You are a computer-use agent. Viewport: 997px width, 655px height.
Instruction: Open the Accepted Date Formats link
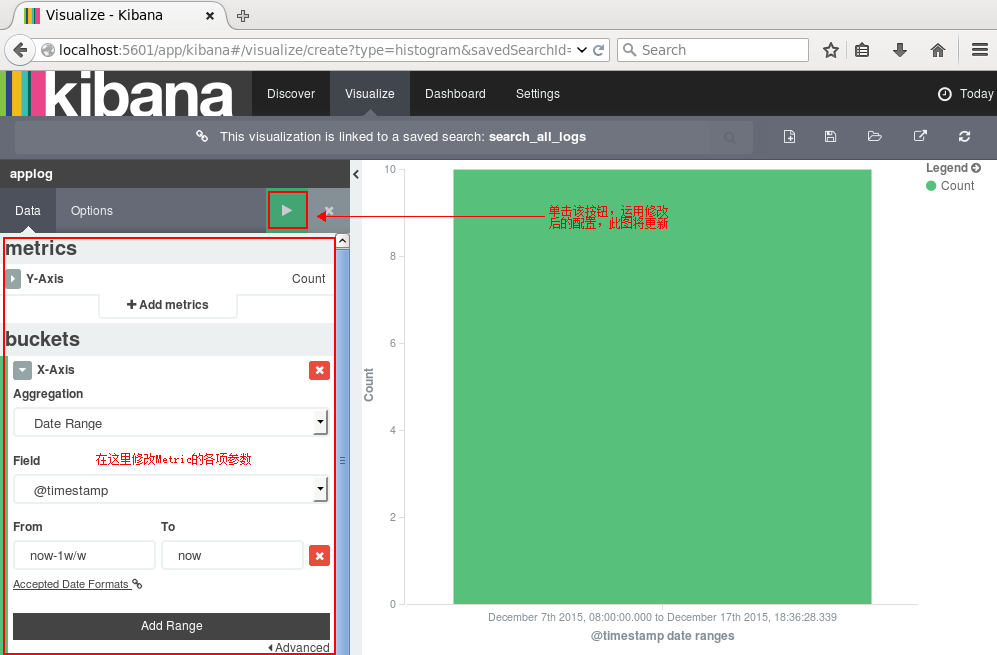pyautogui.click(x=70, y=584)
